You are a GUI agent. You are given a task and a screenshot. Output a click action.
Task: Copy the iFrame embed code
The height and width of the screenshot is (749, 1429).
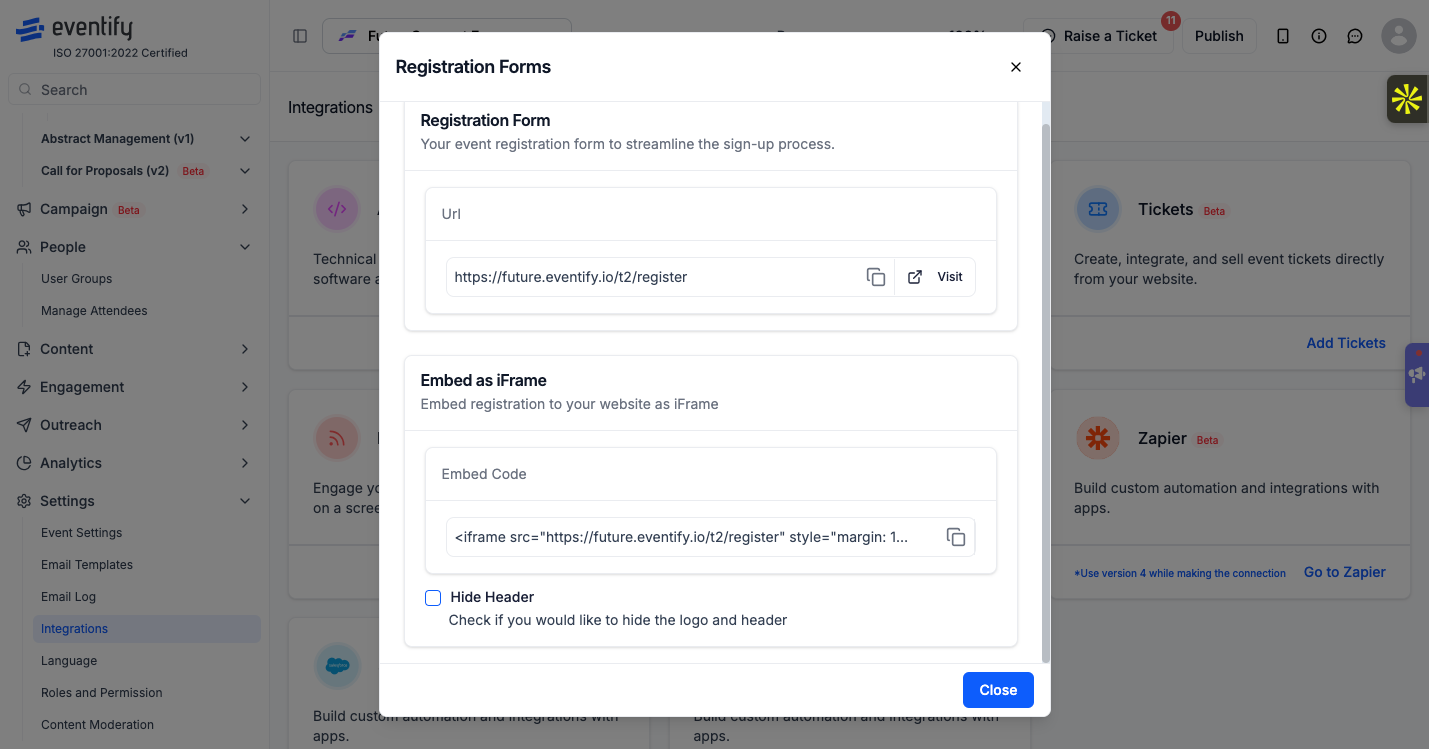(x=956, y=537)
